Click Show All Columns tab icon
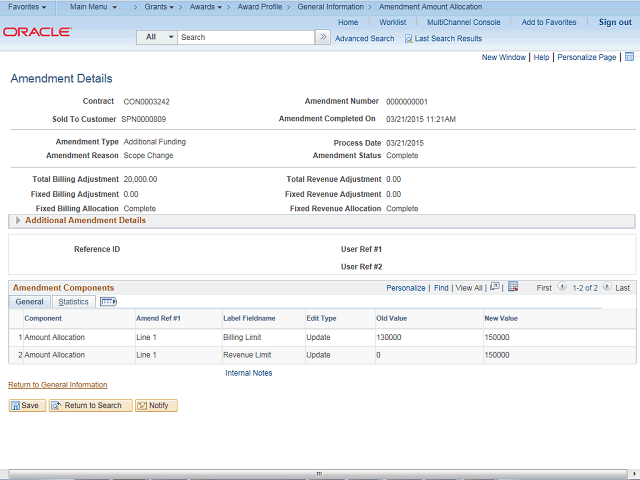The height and width of the screenshot is (480, 640). [108, 301]
